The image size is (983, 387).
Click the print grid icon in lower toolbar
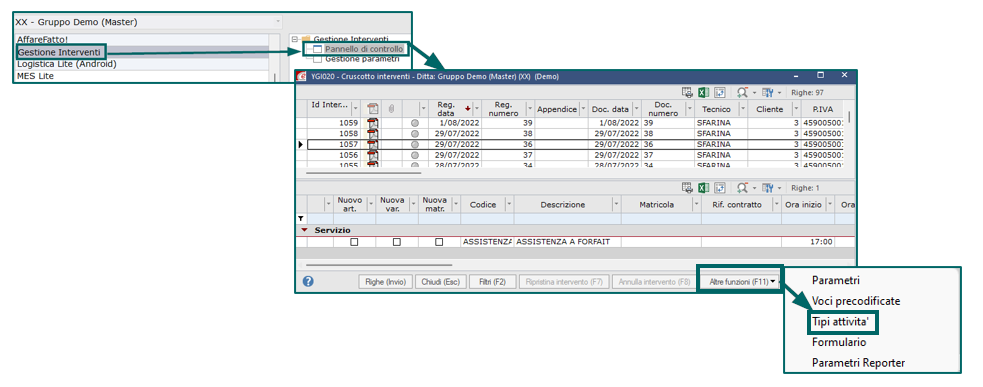coord(687,188)
